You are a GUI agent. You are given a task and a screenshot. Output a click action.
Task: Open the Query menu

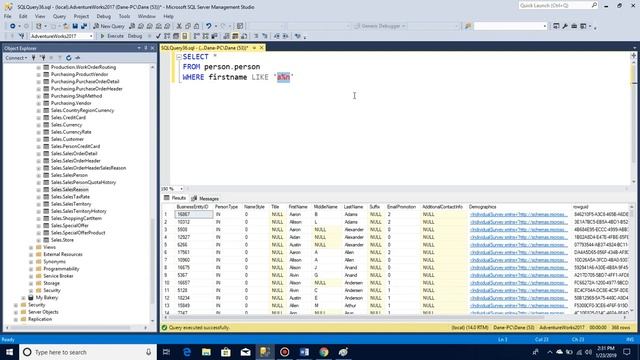pos(59,16)
